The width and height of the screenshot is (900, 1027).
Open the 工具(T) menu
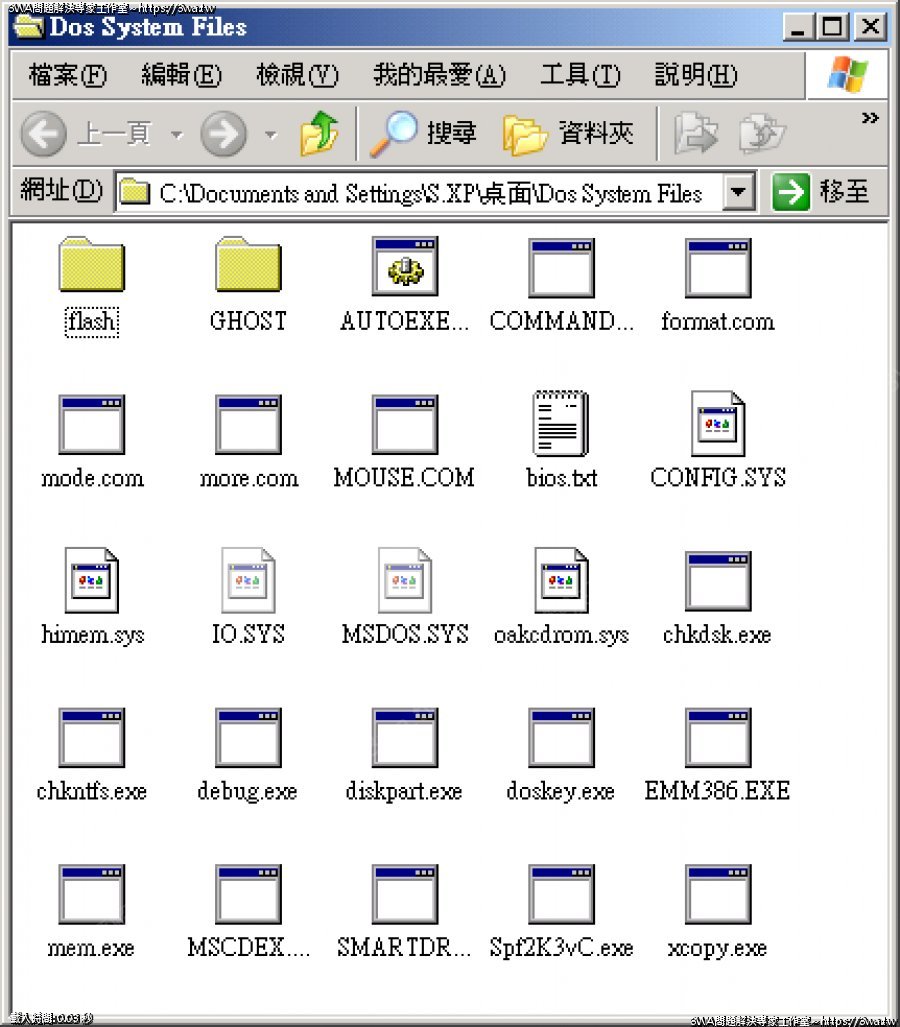[x=580, y=75]
